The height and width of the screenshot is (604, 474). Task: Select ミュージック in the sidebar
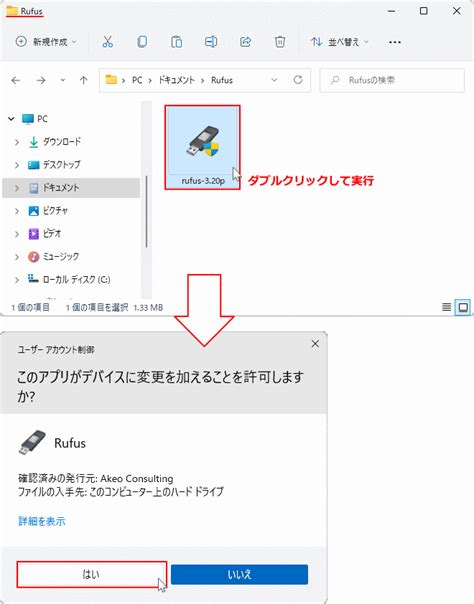(x=54, y=257)
